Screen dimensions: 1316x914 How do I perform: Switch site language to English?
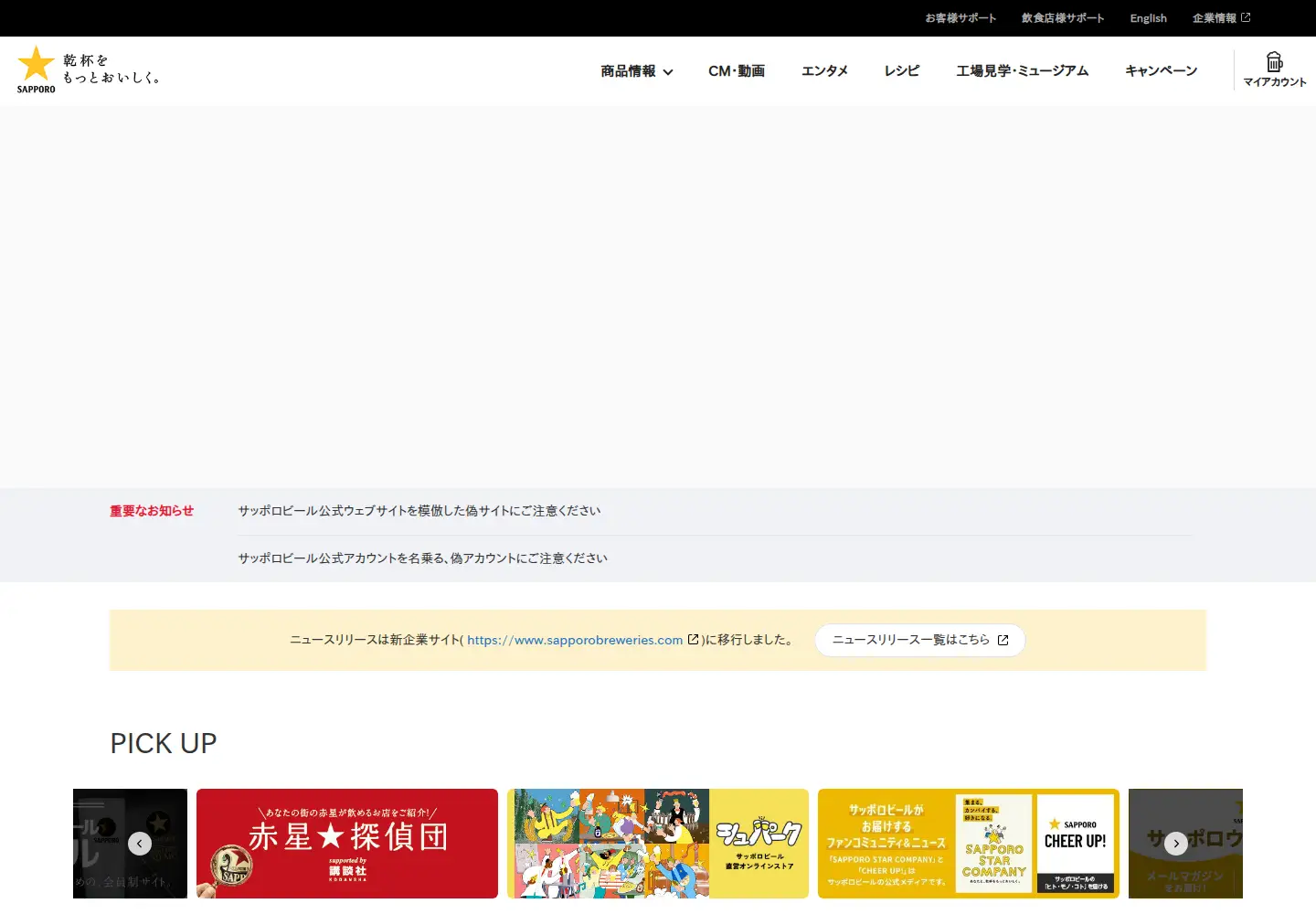click(1148, 18)
